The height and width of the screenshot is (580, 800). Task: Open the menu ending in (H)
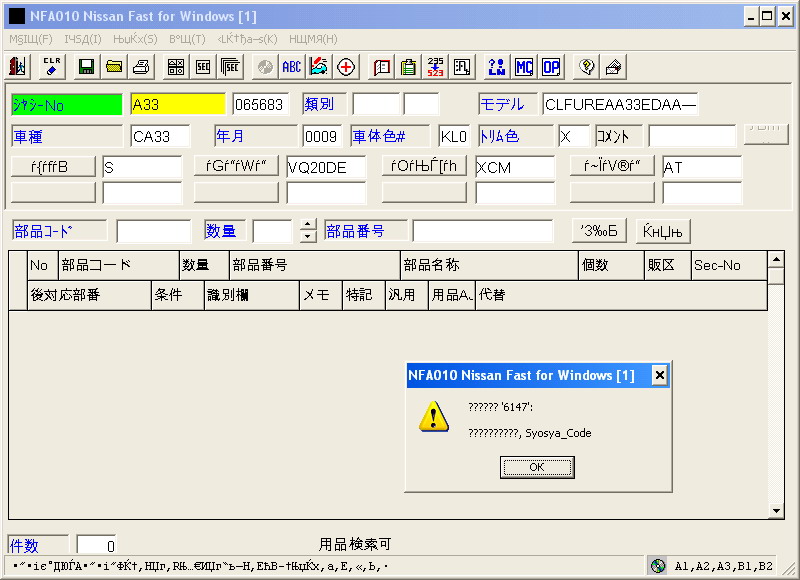313,39
